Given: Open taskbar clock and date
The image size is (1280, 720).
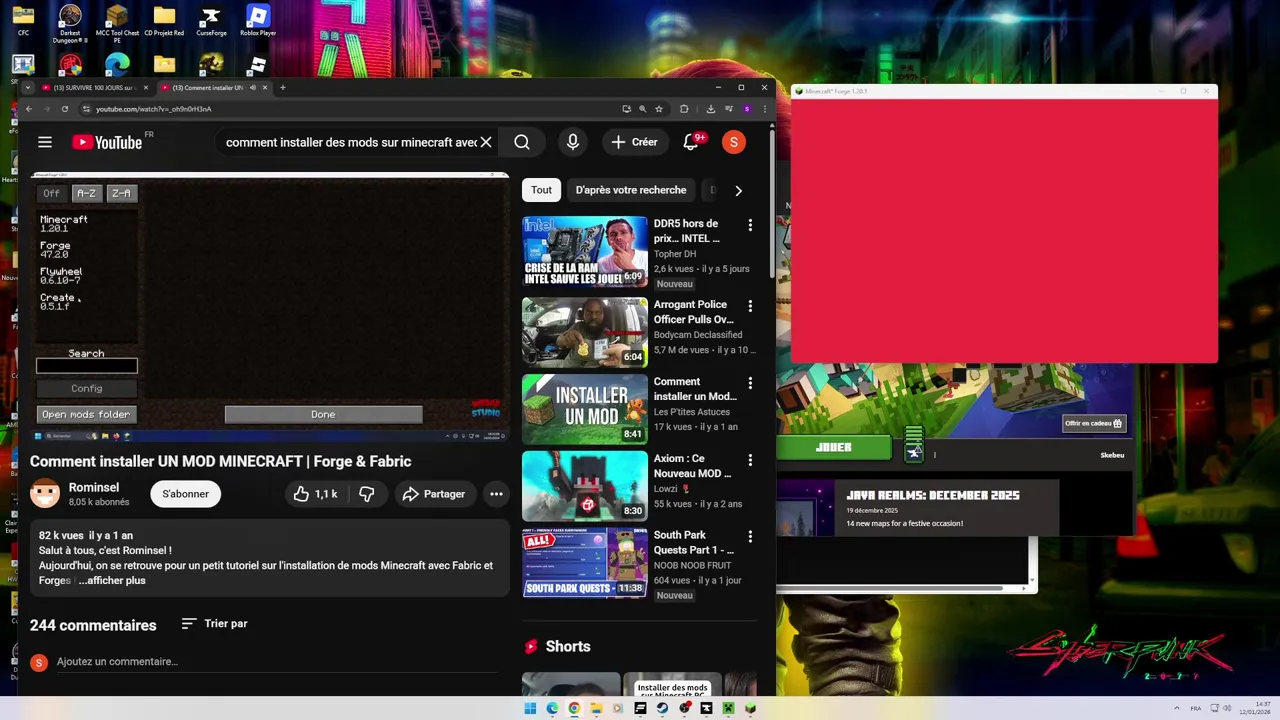Looking at the screenshot, I should click(x=1255, y=708).
